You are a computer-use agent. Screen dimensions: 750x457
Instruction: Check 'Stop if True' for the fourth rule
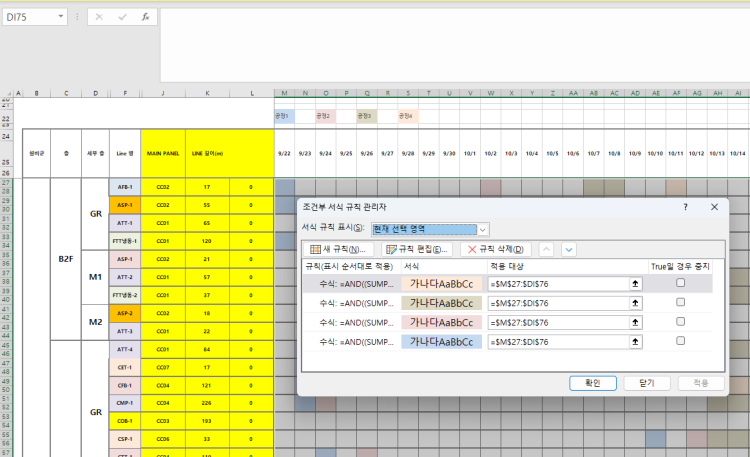[681, 341]
